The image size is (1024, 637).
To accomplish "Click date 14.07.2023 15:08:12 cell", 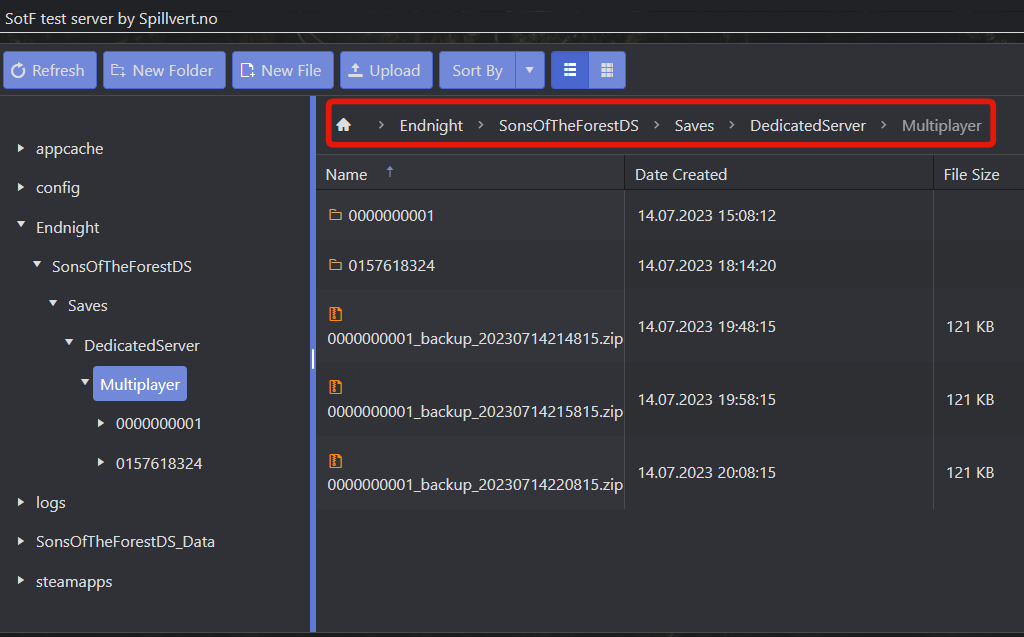I will point(707,216).
